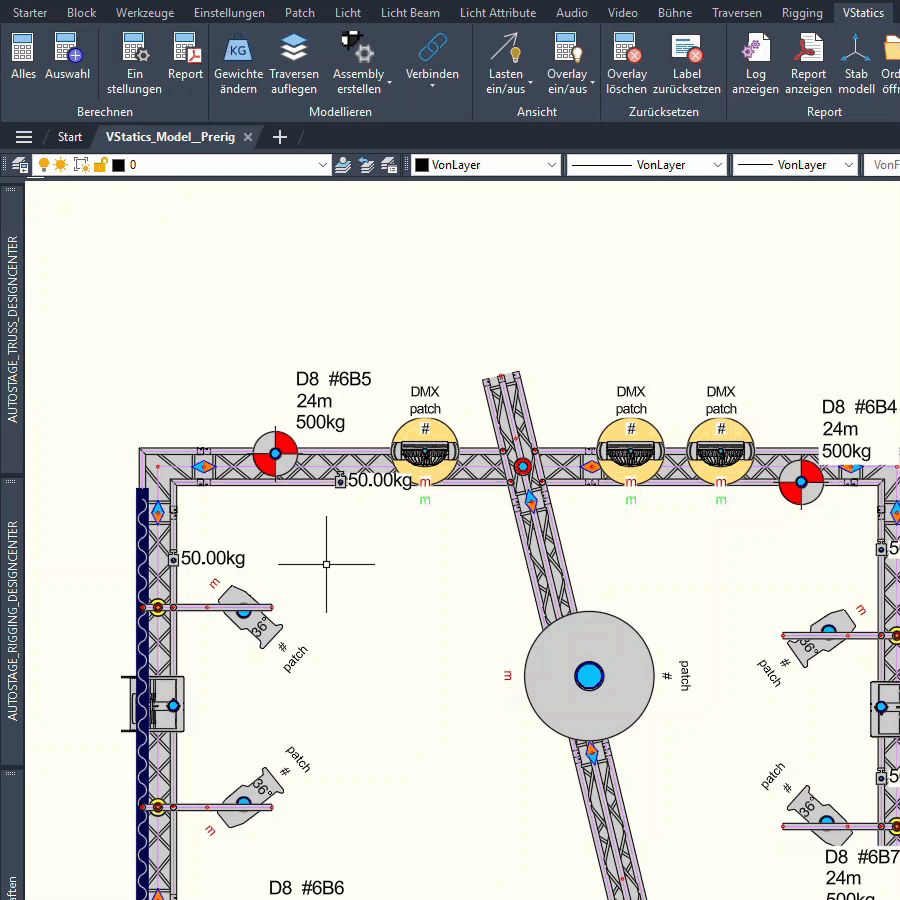Viewport: 900px width, 900px height.
Task: Open the Licht Beam tab
Action: click(x=410, y=13)
